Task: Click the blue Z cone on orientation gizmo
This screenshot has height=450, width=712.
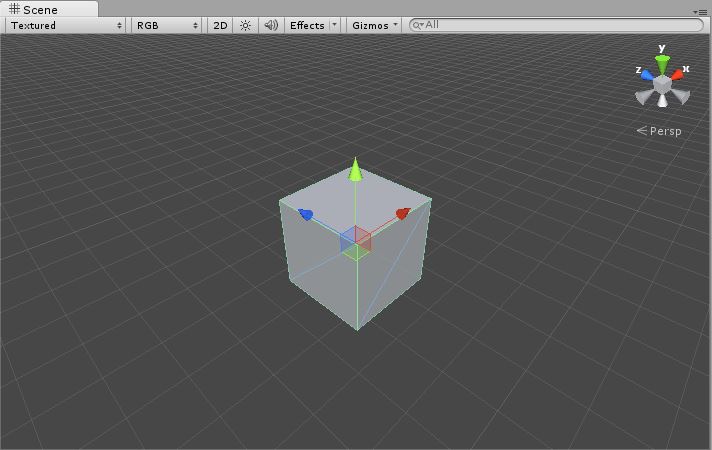Action: point(647,75)
